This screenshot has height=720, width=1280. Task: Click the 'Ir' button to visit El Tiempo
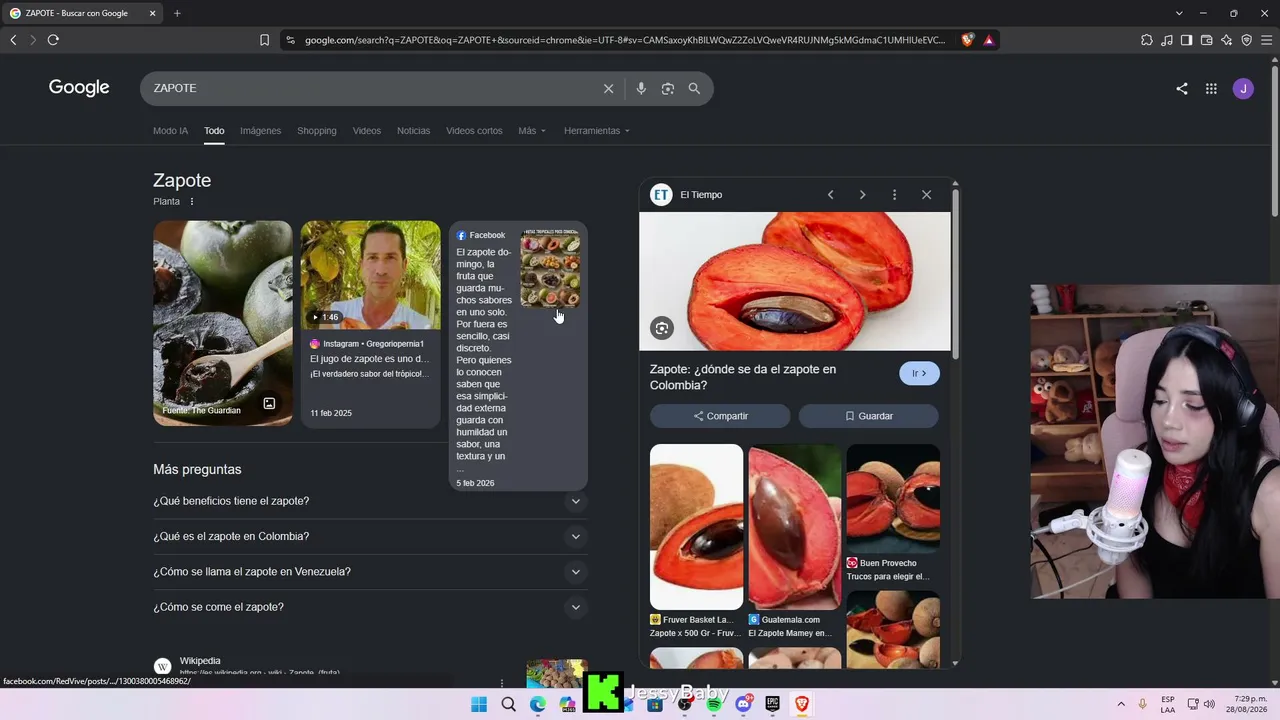coord(919,373)
